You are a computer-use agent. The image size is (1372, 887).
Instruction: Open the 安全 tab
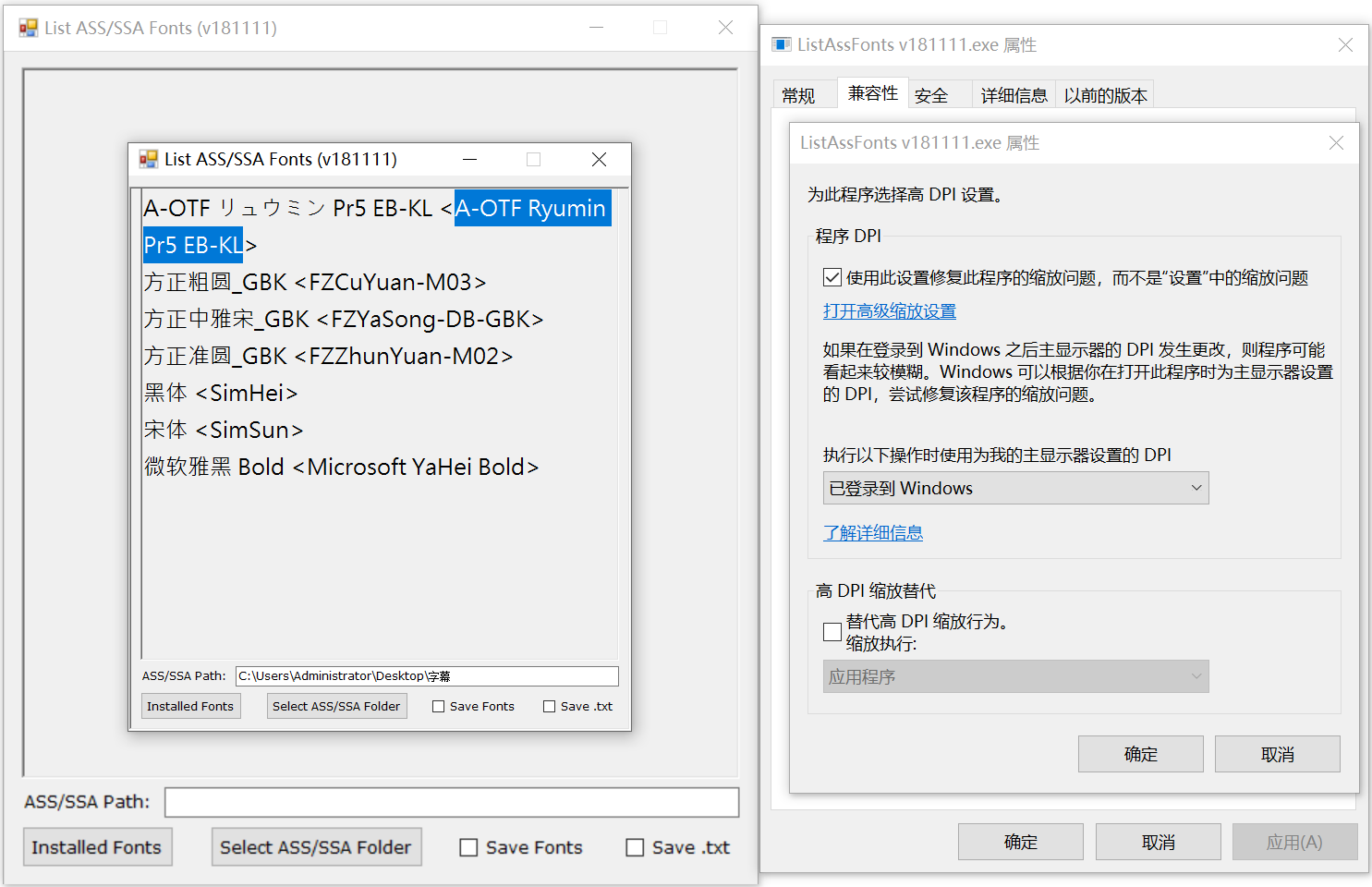[x=931, y=95]
